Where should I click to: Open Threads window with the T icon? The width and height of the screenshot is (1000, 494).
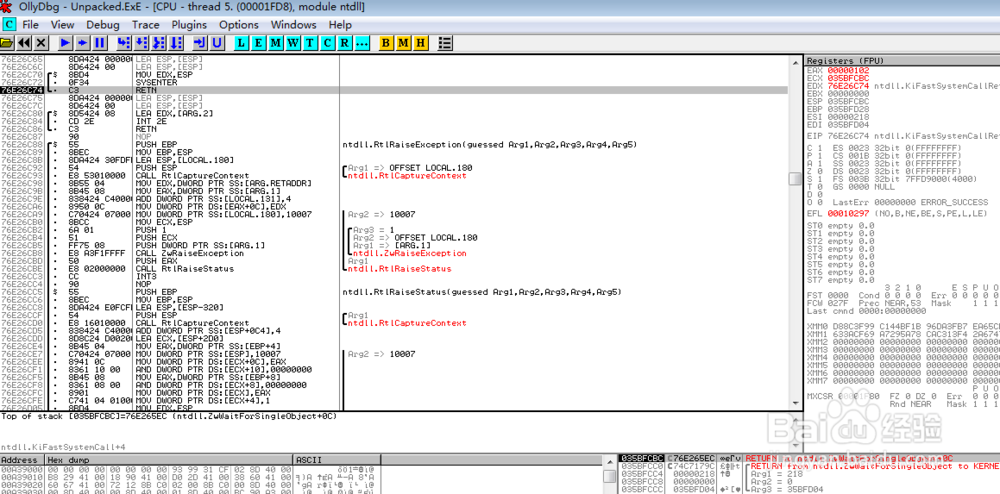(x=310, y=43)
